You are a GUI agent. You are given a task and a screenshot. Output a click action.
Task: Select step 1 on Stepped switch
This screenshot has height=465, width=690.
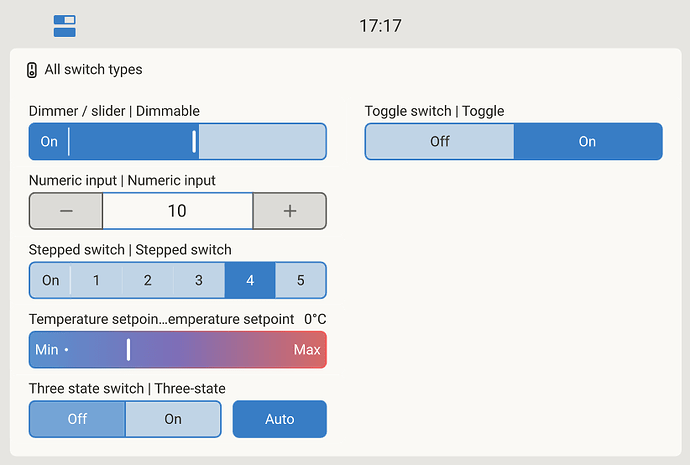point(97,280)
